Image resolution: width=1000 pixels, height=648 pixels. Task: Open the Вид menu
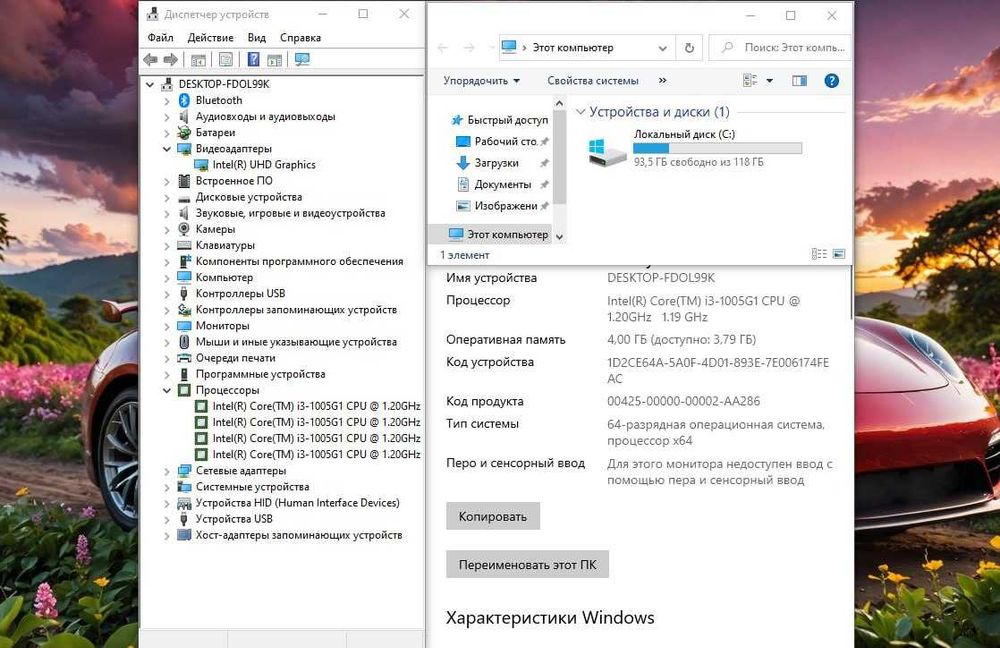[x=256, y=38]
